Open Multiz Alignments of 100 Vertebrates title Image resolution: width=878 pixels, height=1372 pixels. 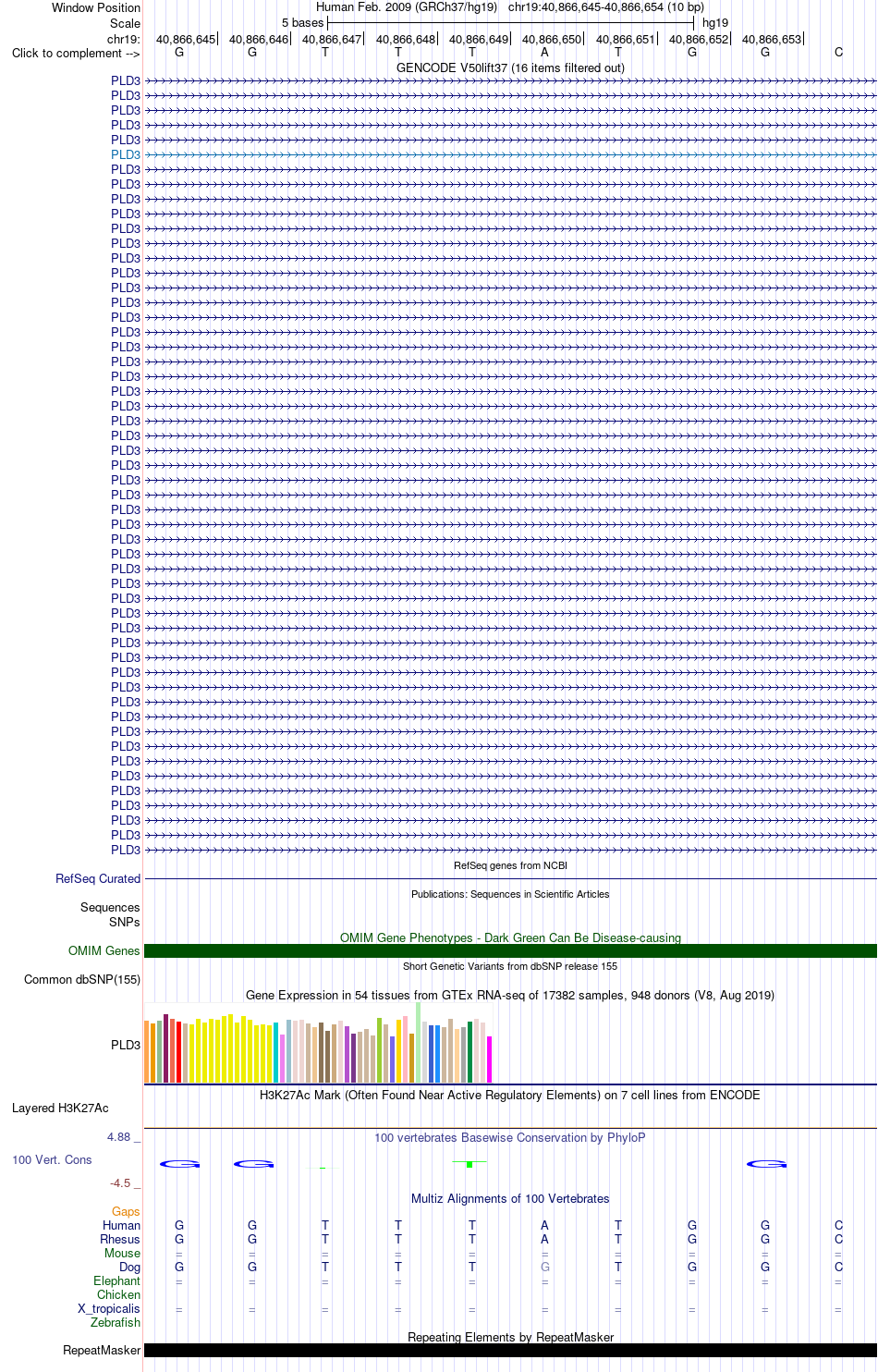tap(510, 1198)
